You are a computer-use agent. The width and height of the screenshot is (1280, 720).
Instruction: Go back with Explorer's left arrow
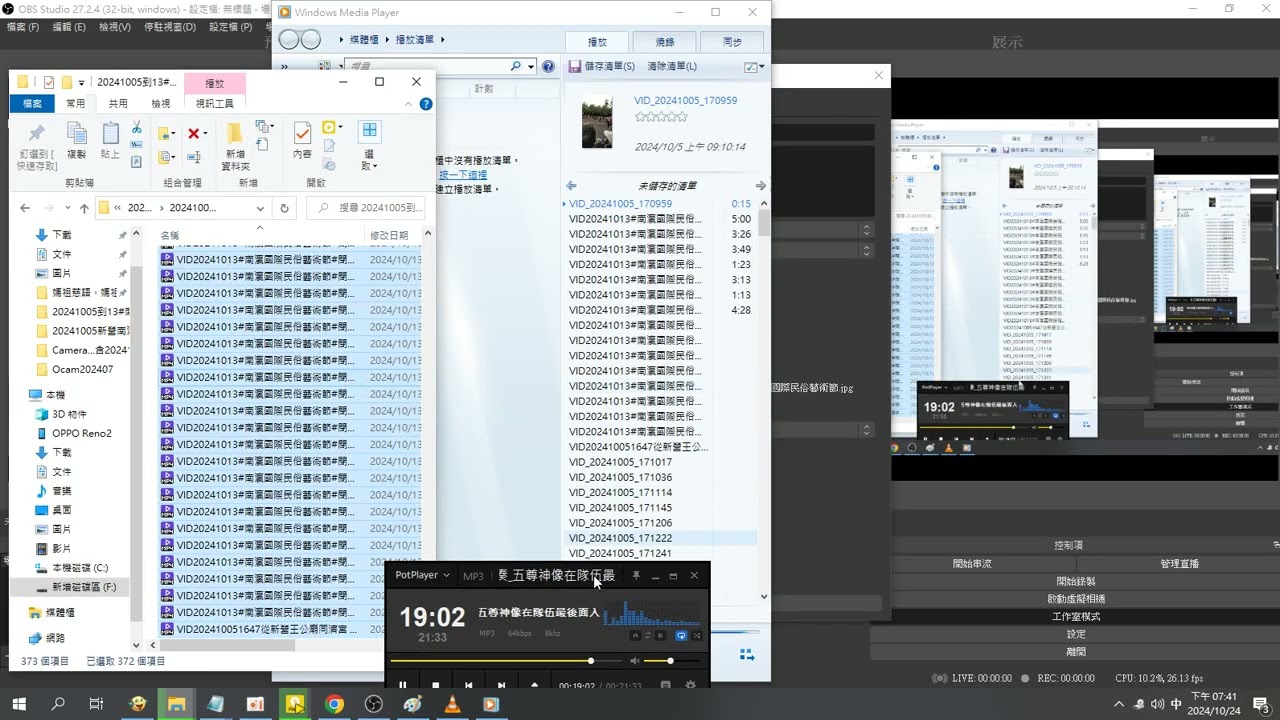click(x=26, y=208)
